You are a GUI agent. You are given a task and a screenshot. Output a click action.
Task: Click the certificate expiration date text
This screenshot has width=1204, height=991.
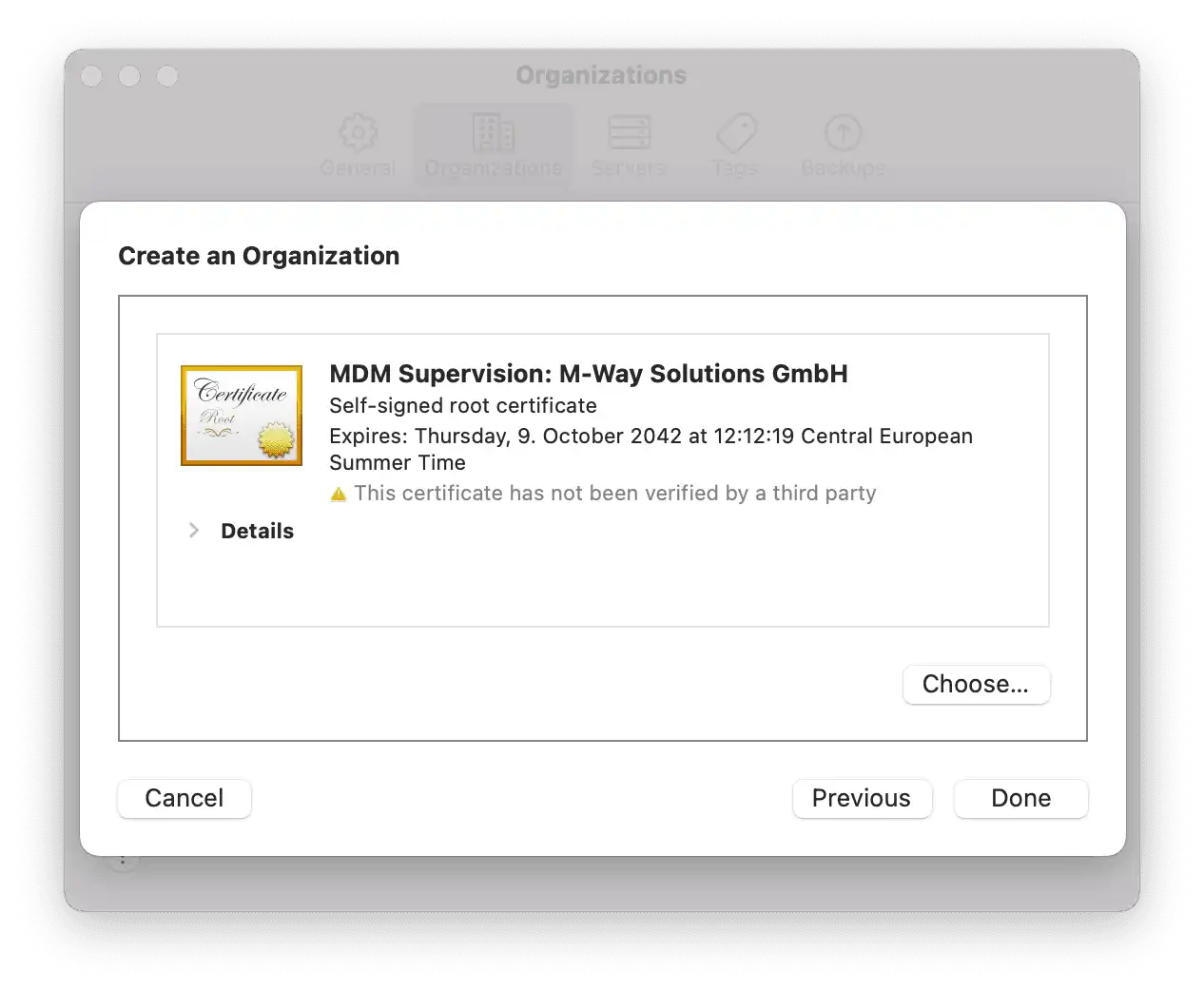pyautogui.click(x=651, y=437)
